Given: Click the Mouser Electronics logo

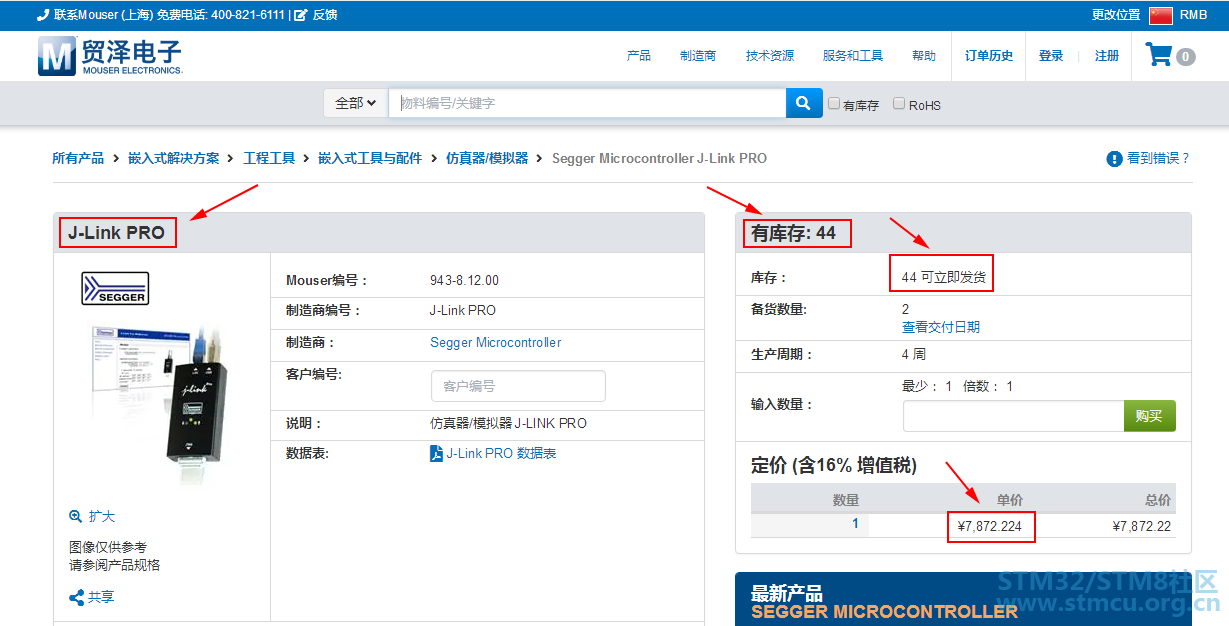Looking at the screenshot, I should point(110,56).
